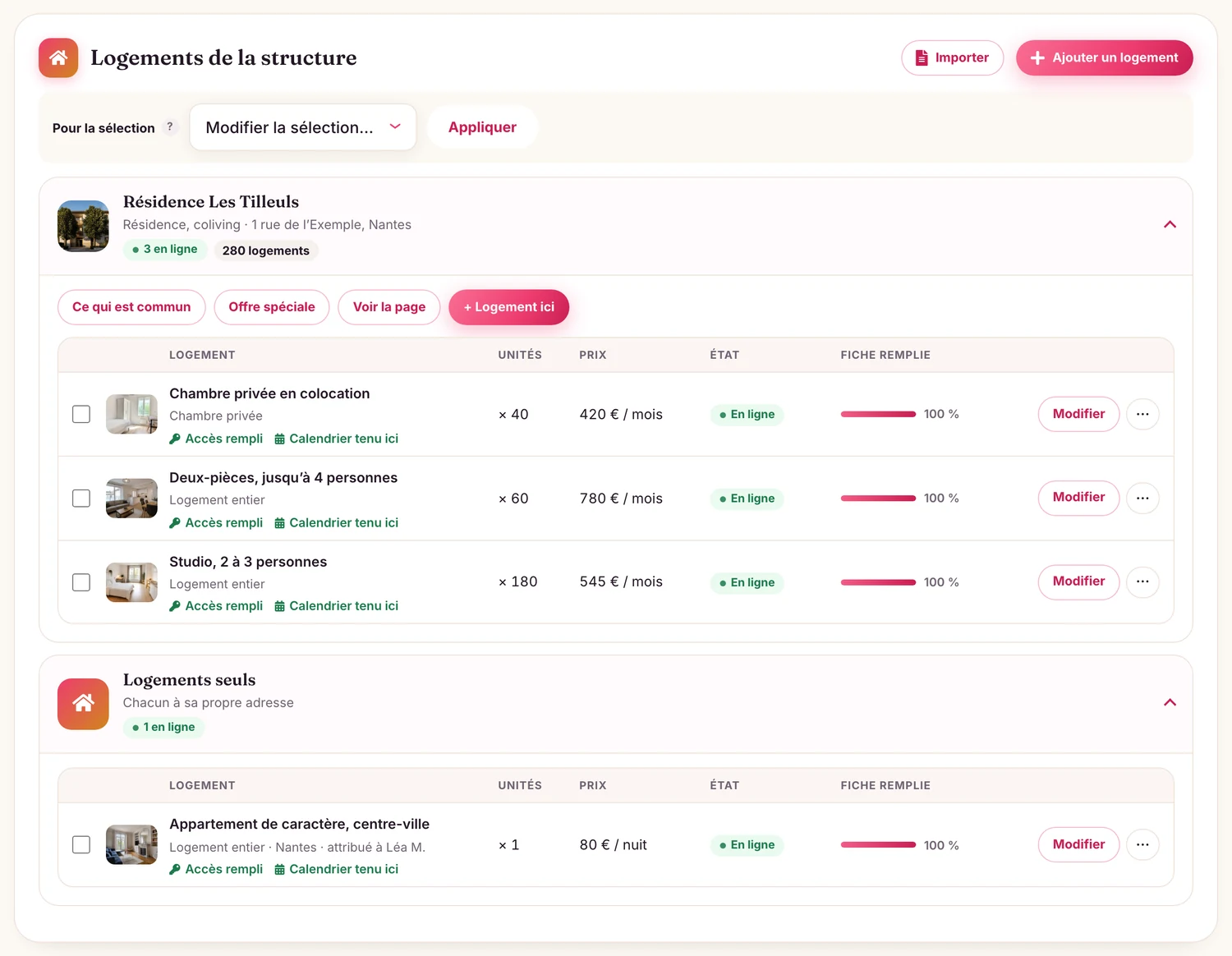This screenshot has height=956, width=1232.
Task: Click the × 180 units value
Action: coord(518,582)
